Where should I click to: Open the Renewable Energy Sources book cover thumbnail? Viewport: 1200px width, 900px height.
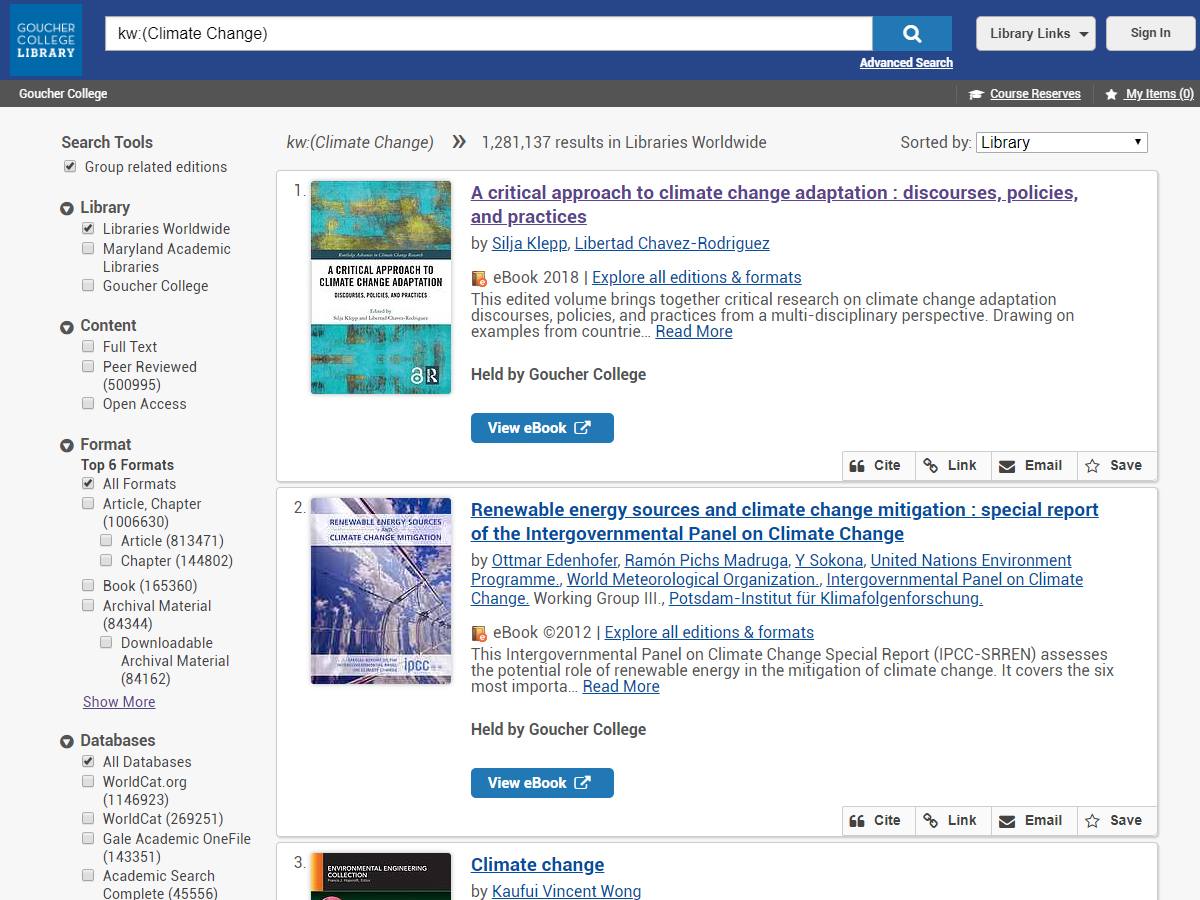click(381, 591)
